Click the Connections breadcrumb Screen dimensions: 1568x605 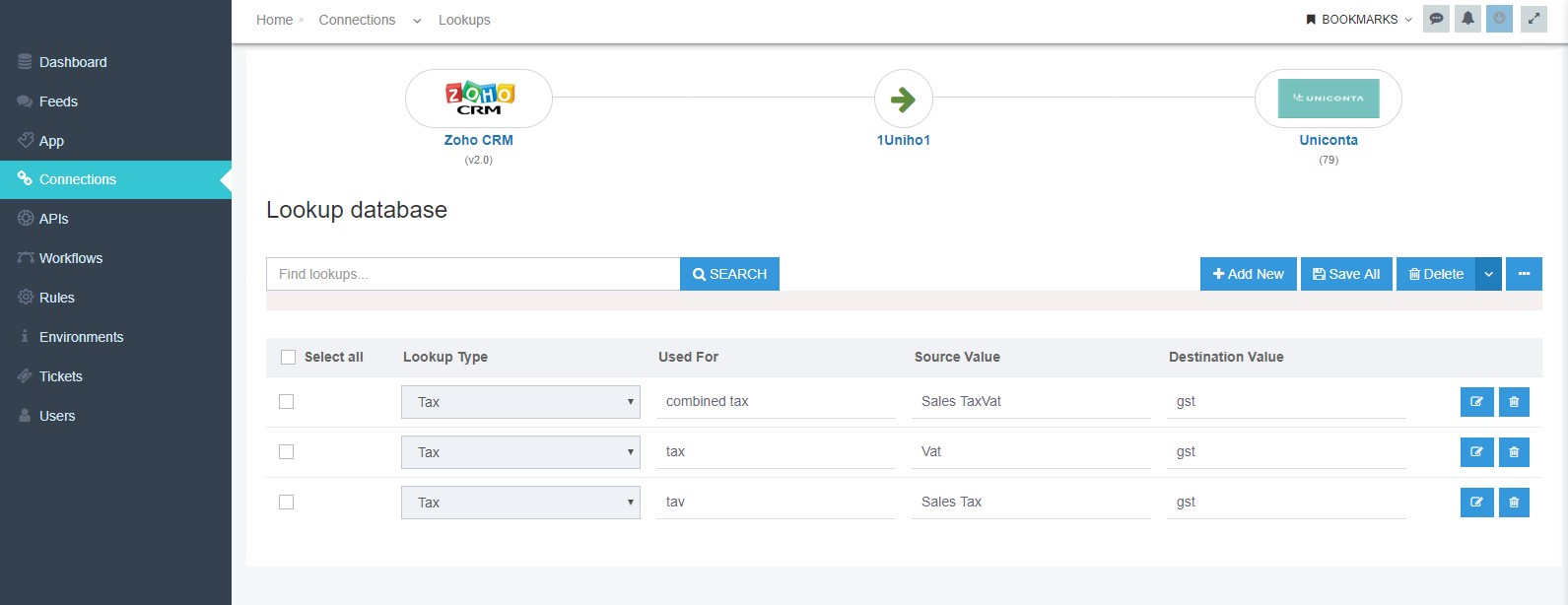[357, 20]
